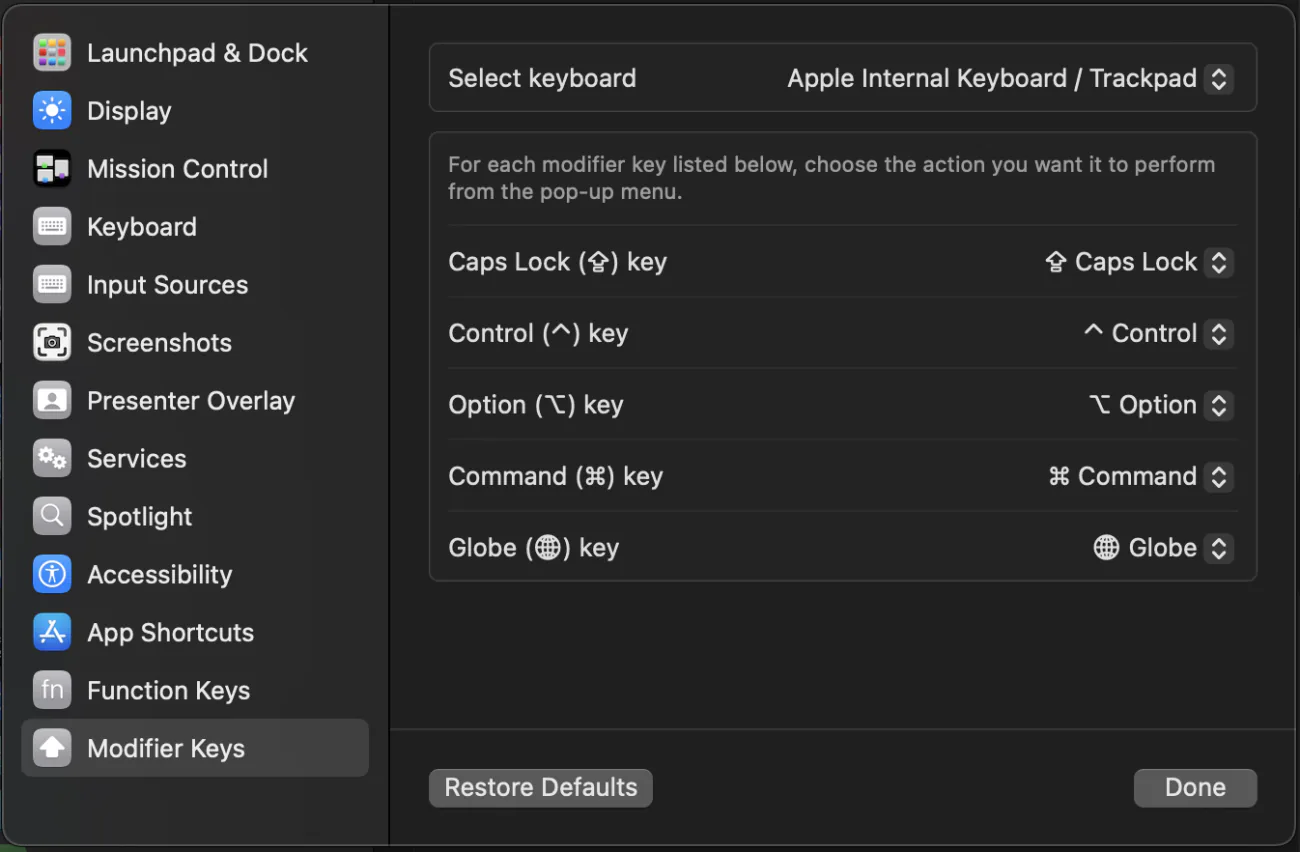
Task: Click the Restore Defaults button
Action: click(541, 788)
